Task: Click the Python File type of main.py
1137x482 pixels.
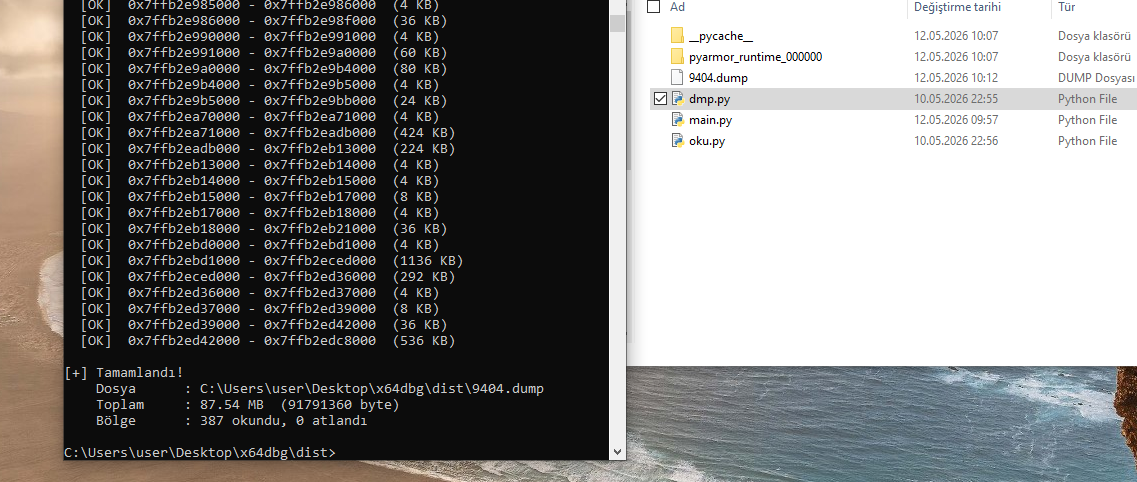Action: pyautogui.click(x=1087, y=120)
